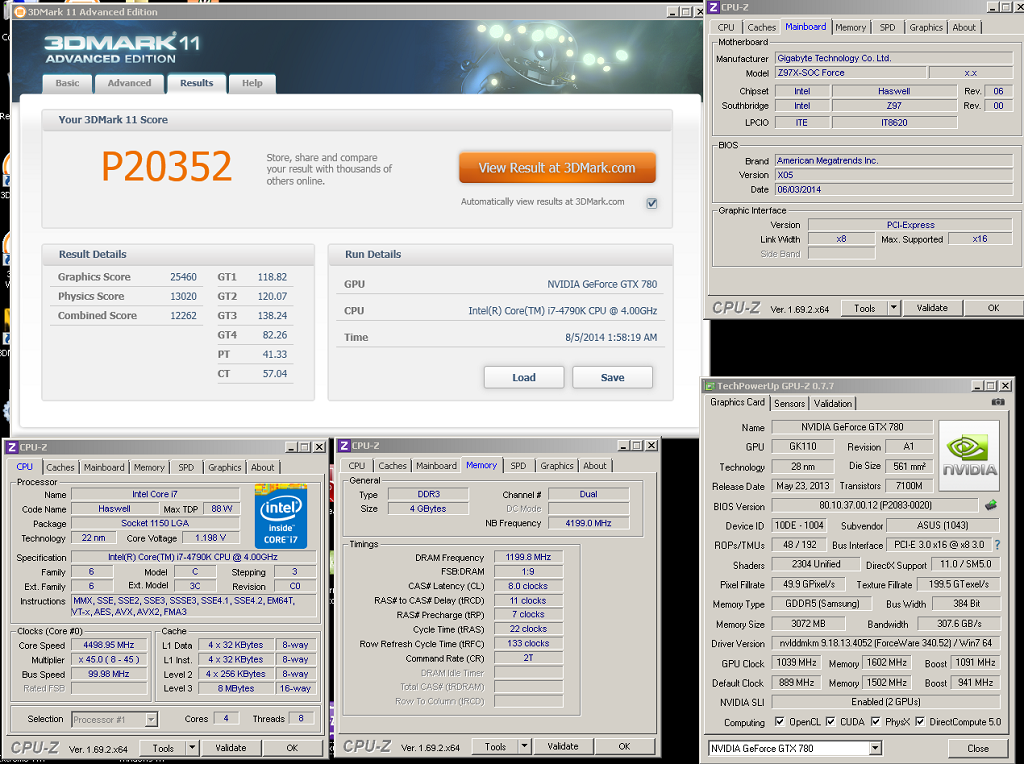Open About tab in CPU-Z Memory window
Screen dimensions: 1024x764
(594, 466)
